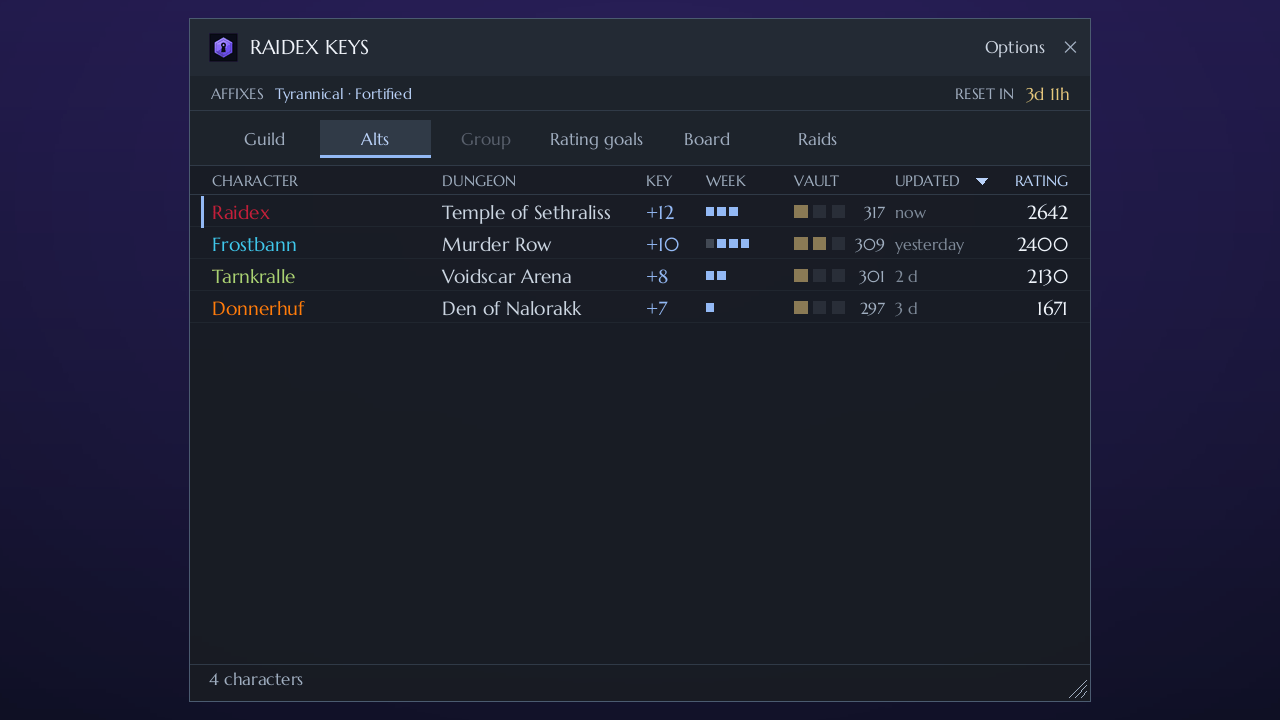1280x720 pixels.
Task: Switch to the Guild tab
Action: point(265,139)
